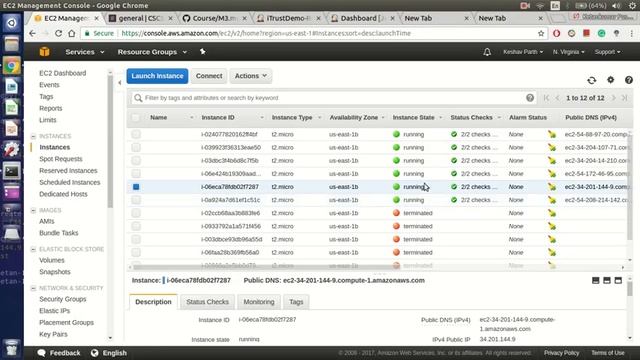This screenshot has height=360, width=640.
Task: Refresh the instances list
Action: pos(591,80)
